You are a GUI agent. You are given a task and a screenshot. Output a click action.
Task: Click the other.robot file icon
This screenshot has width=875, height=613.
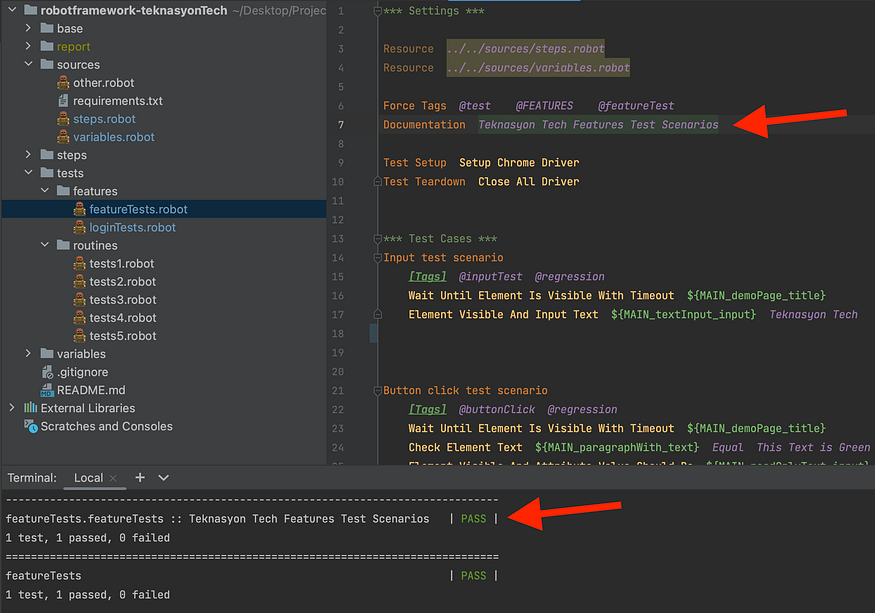(64, 83)
